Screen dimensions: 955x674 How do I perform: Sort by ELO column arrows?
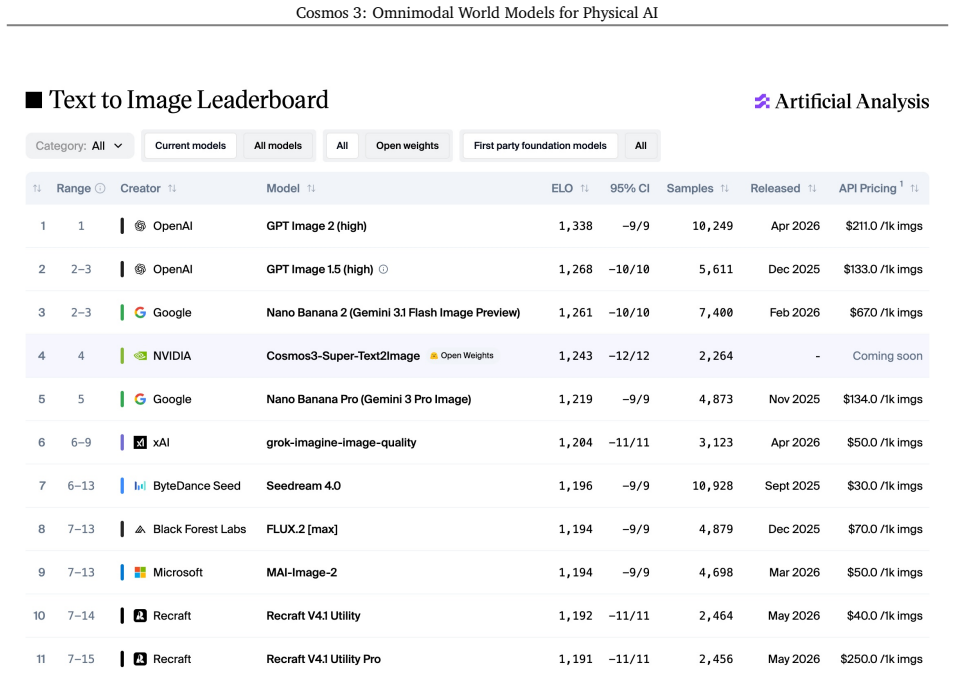tap(585, 188)
